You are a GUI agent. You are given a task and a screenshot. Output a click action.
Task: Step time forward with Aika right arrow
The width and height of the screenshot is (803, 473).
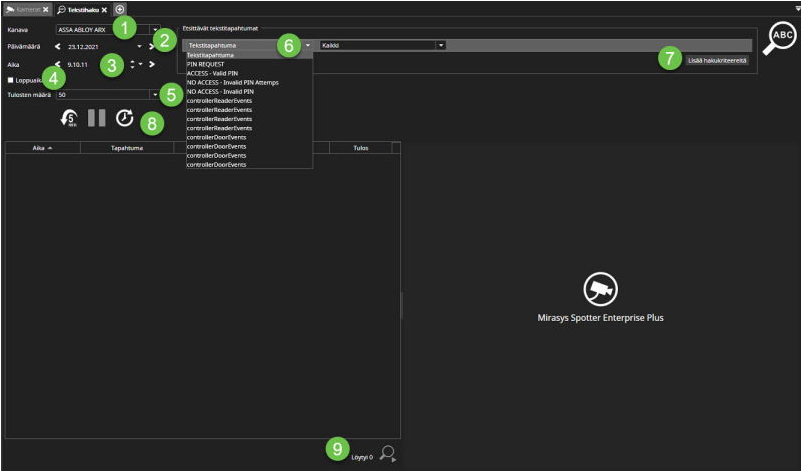(x=152, y=64)
